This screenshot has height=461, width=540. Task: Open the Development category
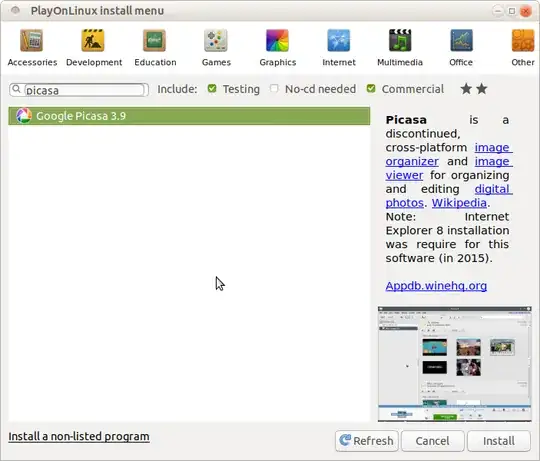click(x=94, y=48)
